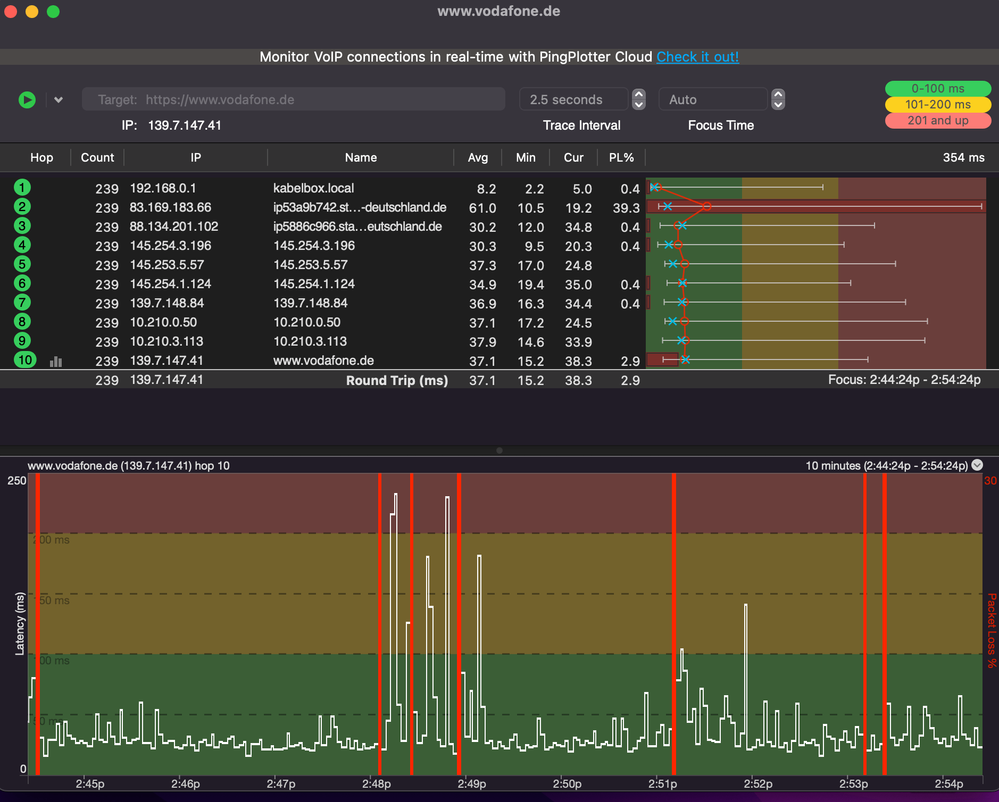Click the Name column header
Image resolution: width=999 pixels, height=802 pixels.
(361, 157)
